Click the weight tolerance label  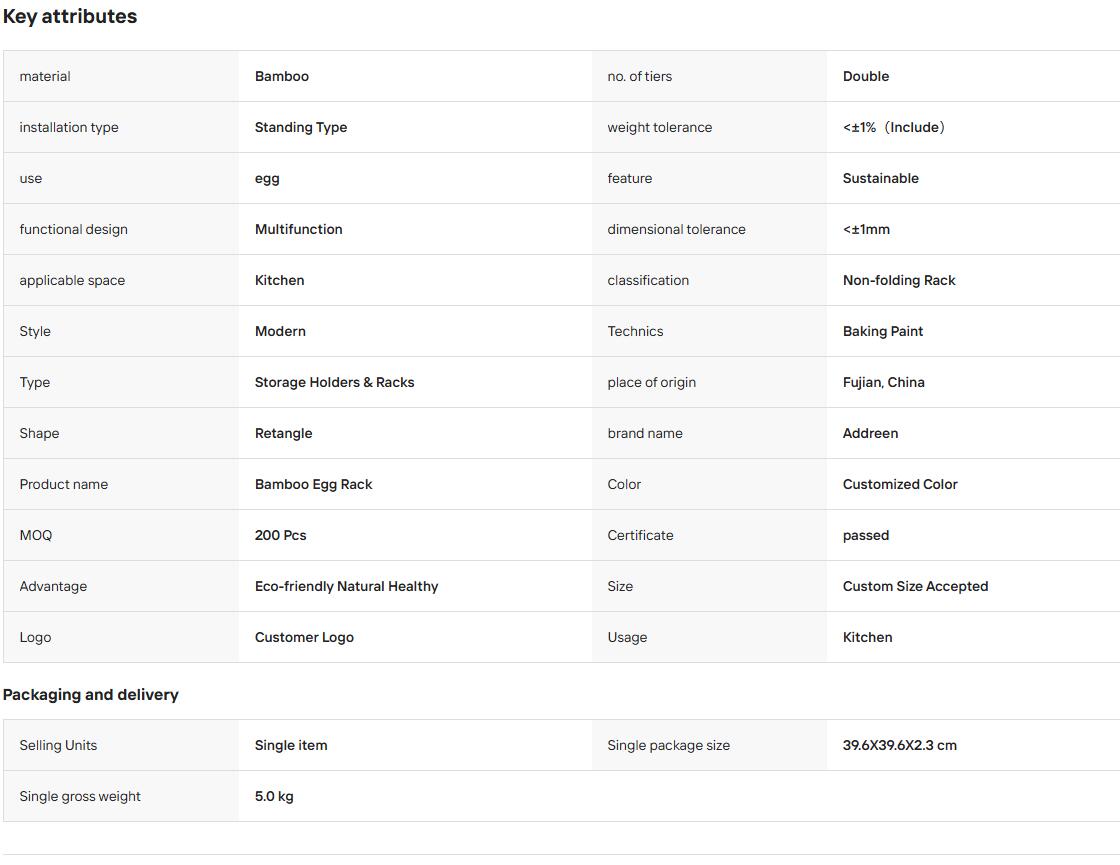point(659,127)
